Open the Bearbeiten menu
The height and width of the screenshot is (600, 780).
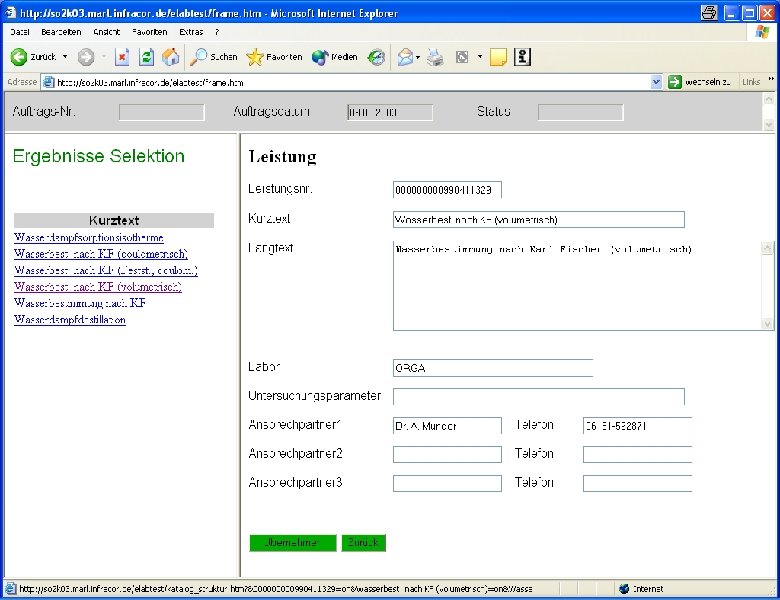(61, 32)
